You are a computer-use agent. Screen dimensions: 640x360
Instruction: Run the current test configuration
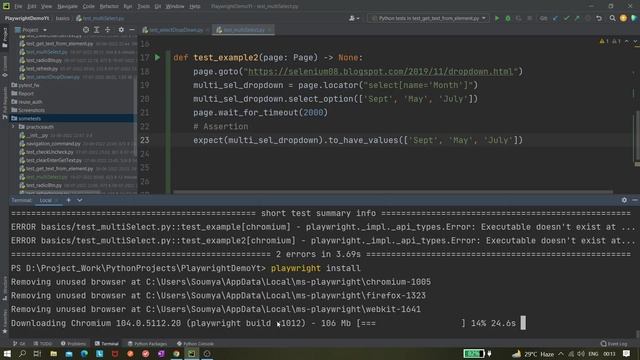click(497, 18)
